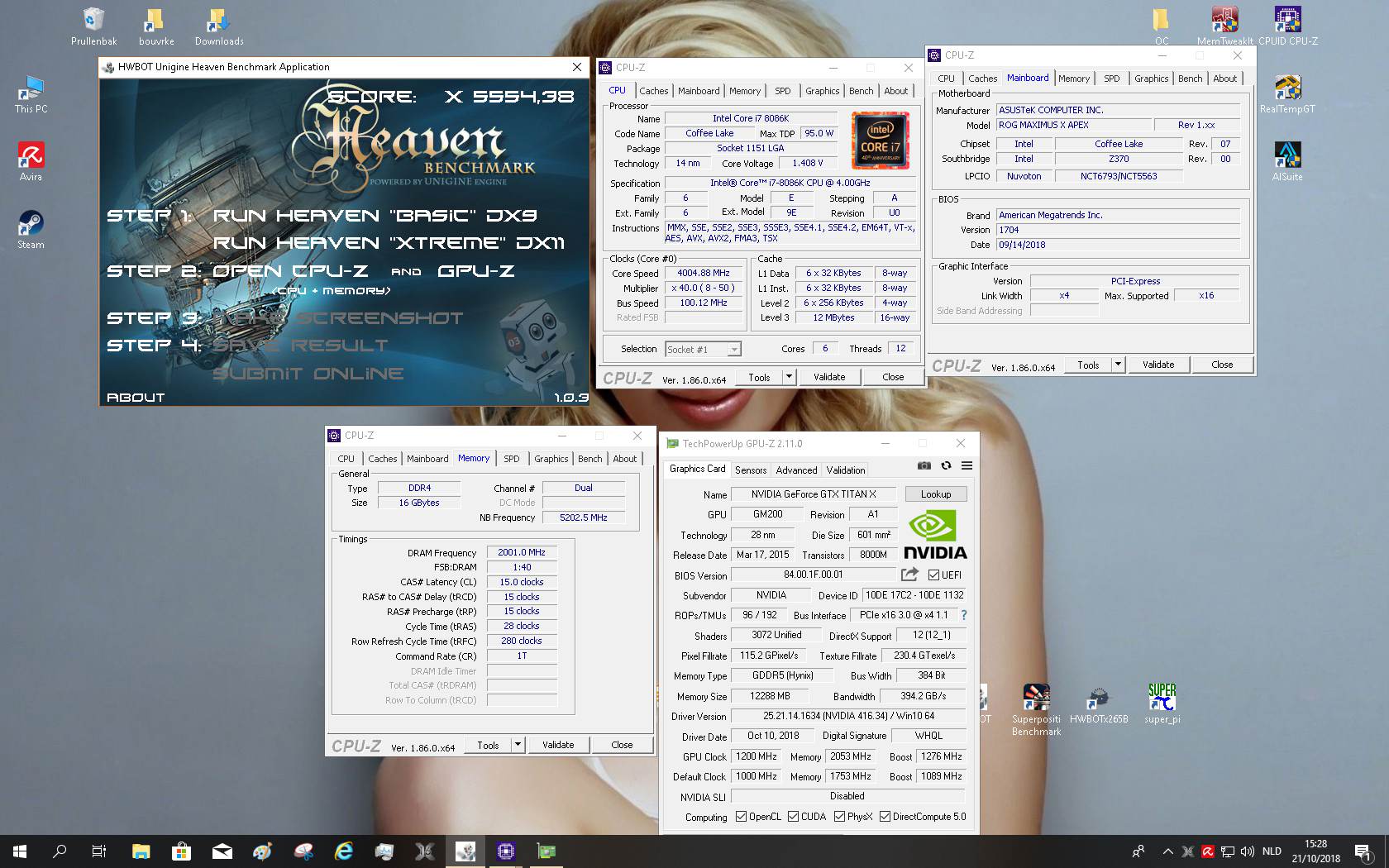The width and height of the screenshot is (1389, 868).
Task: Select the This PC desktop icon
Action: click(x=31, y=94)
